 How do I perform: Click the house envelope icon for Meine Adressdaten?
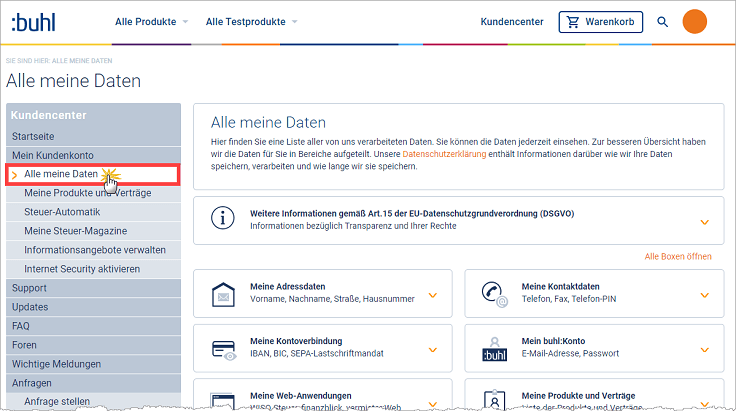click(223, 294)
